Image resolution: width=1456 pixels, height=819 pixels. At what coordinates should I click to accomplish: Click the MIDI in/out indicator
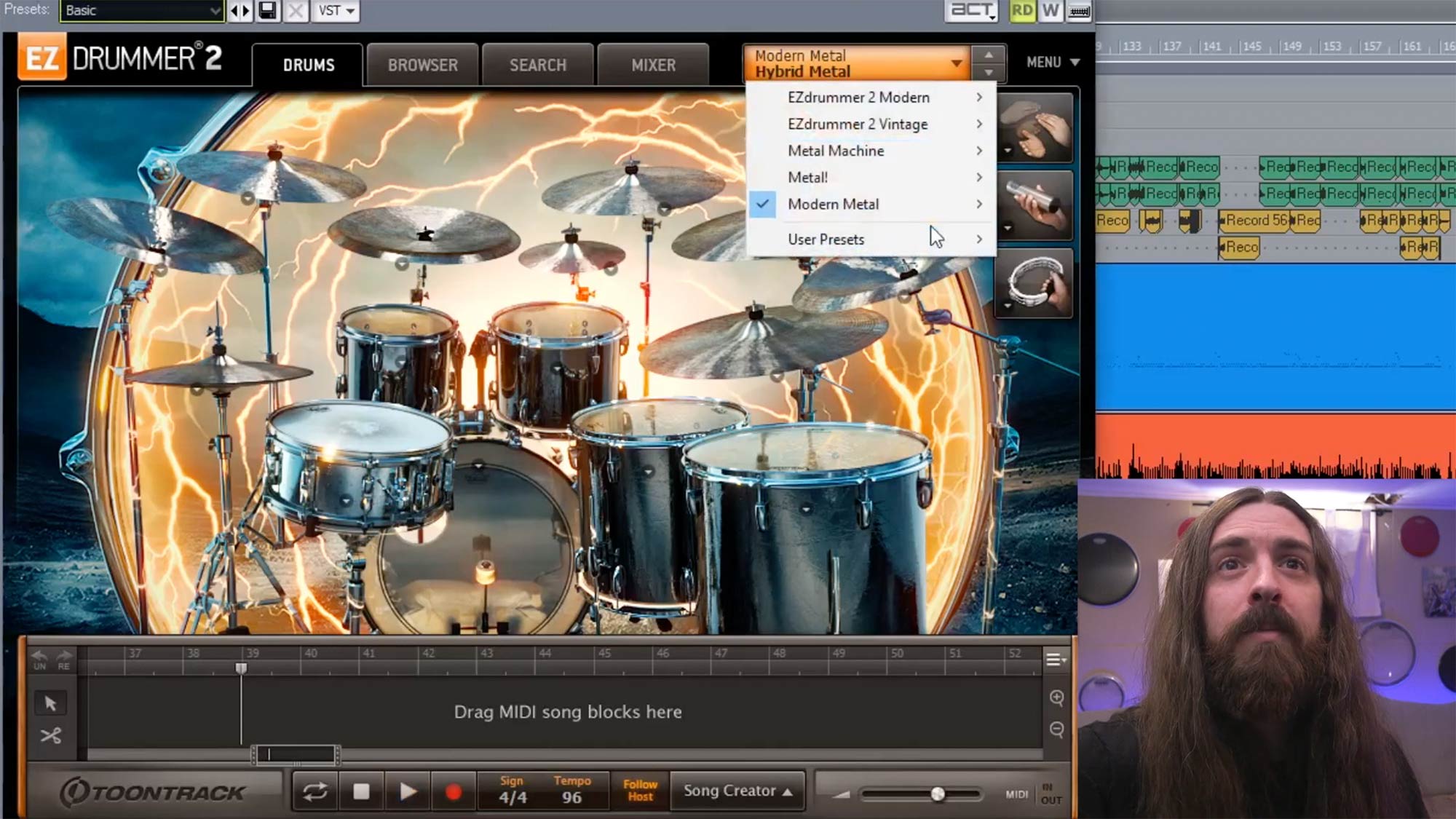click(x=1034, y=794)
